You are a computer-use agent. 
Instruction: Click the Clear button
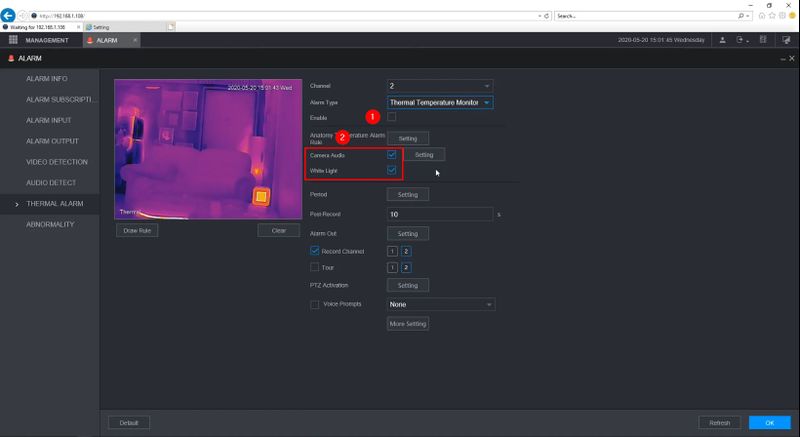pos(279,230)
